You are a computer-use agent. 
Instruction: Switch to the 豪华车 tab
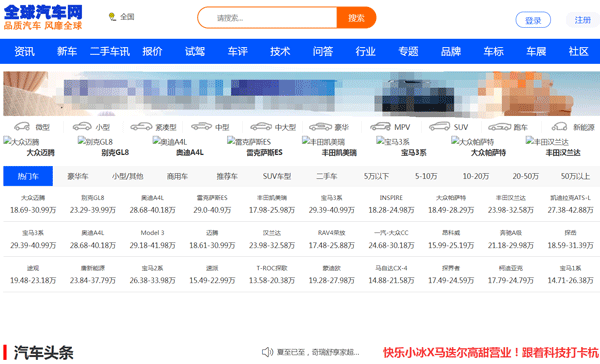78,176
